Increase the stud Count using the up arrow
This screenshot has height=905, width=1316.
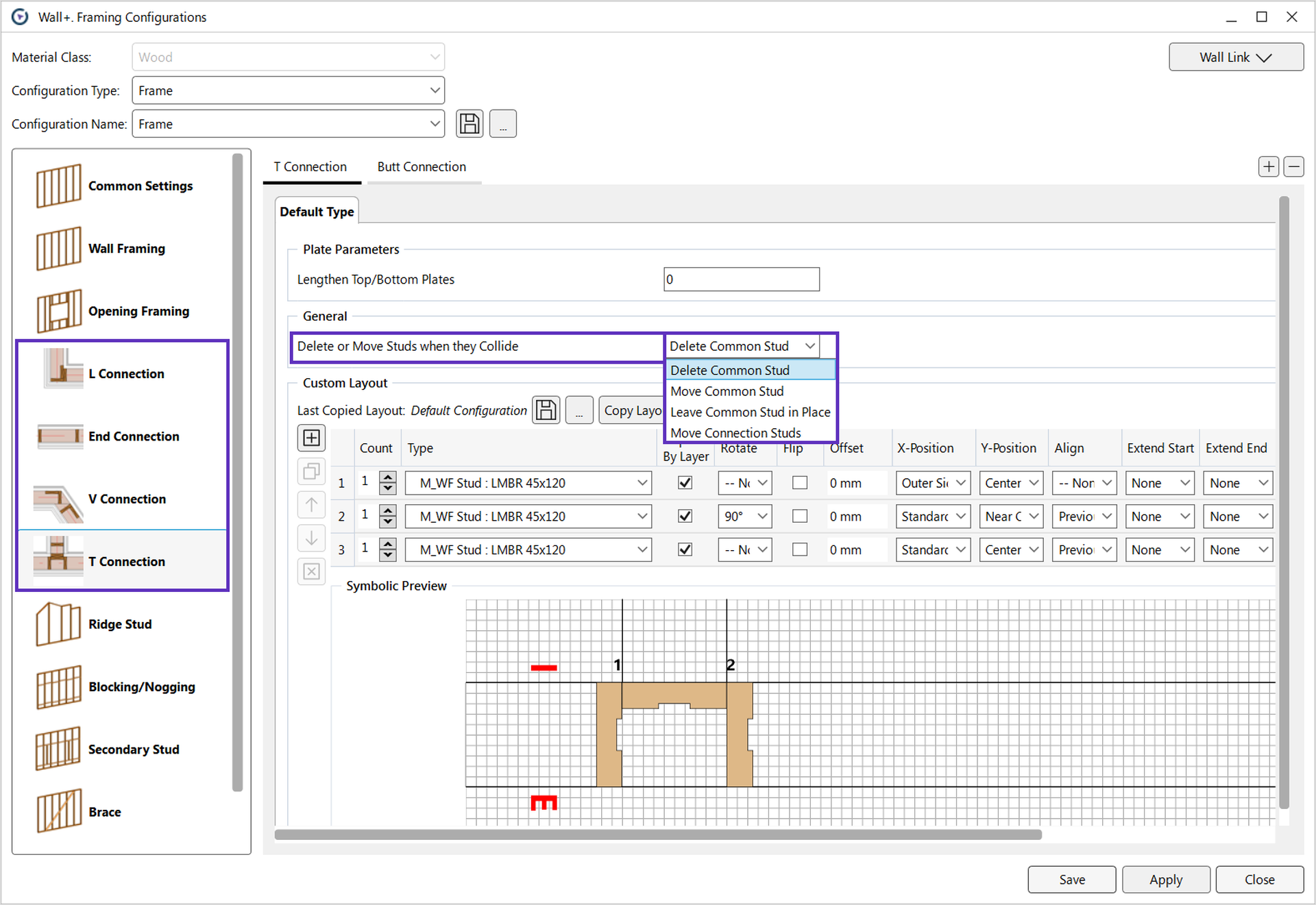[388, 478]
